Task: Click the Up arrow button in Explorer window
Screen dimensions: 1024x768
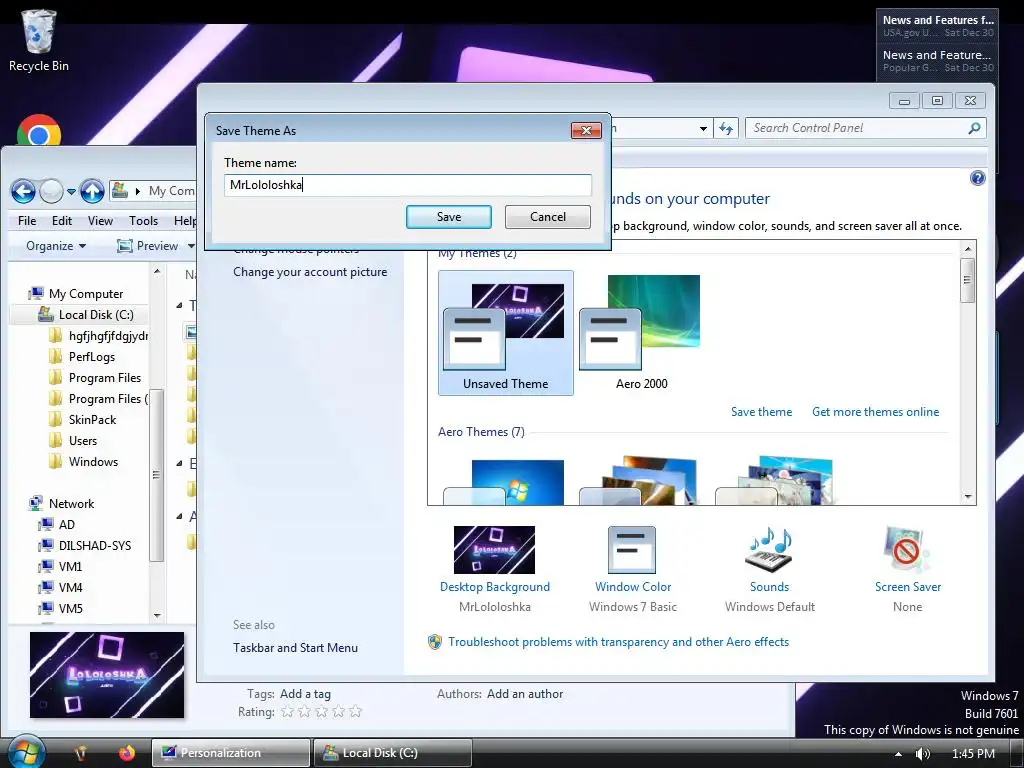Action: pyautogui.click(x=92, y=191)
